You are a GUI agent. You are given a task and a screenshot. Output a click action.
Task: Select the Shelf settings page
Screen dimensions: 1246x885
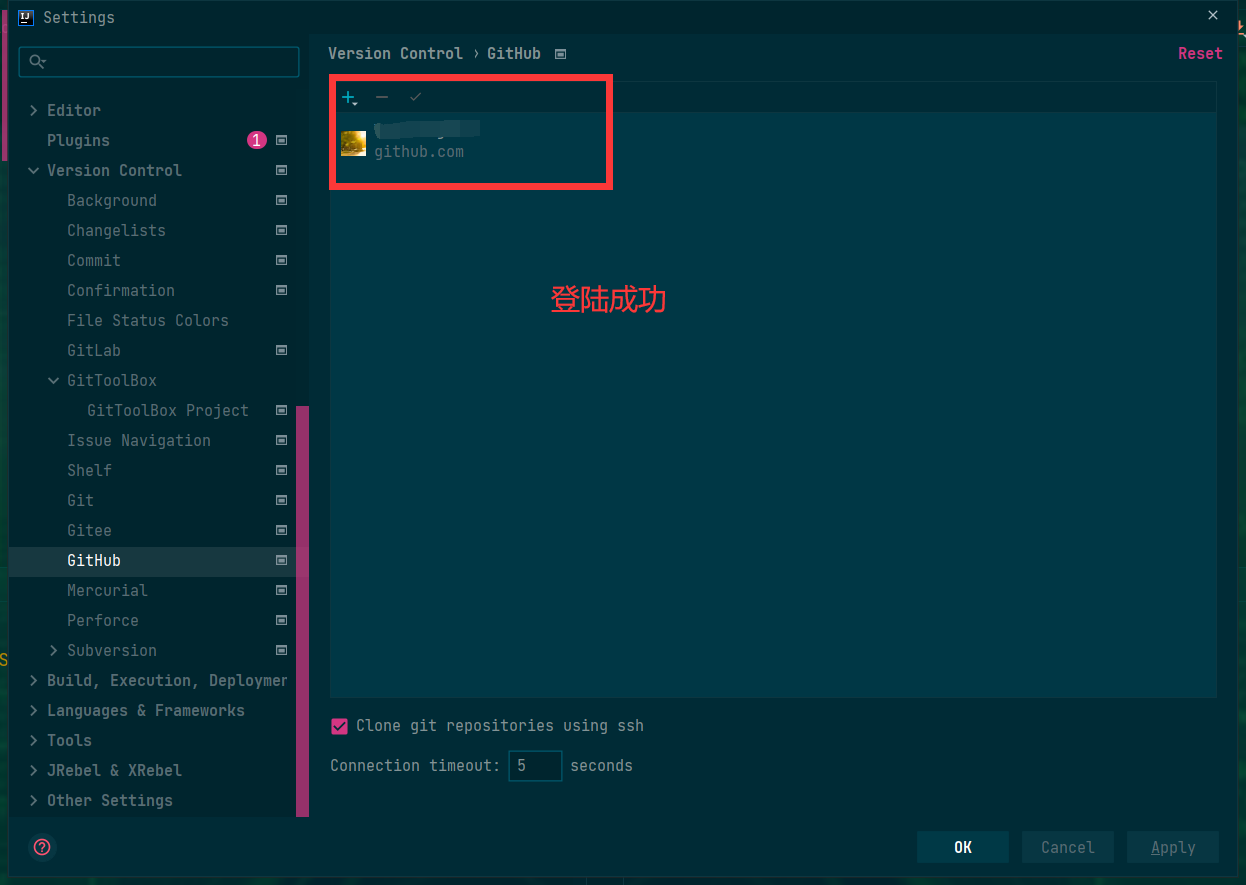tap(89, 470)
